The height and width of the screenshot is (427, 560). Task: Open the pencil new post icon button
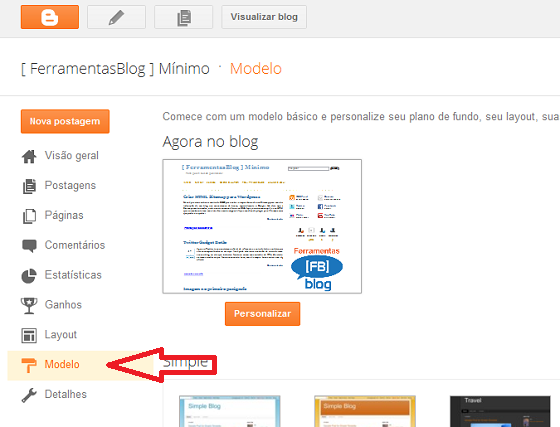pyautogui.click(x=116, y=17)
